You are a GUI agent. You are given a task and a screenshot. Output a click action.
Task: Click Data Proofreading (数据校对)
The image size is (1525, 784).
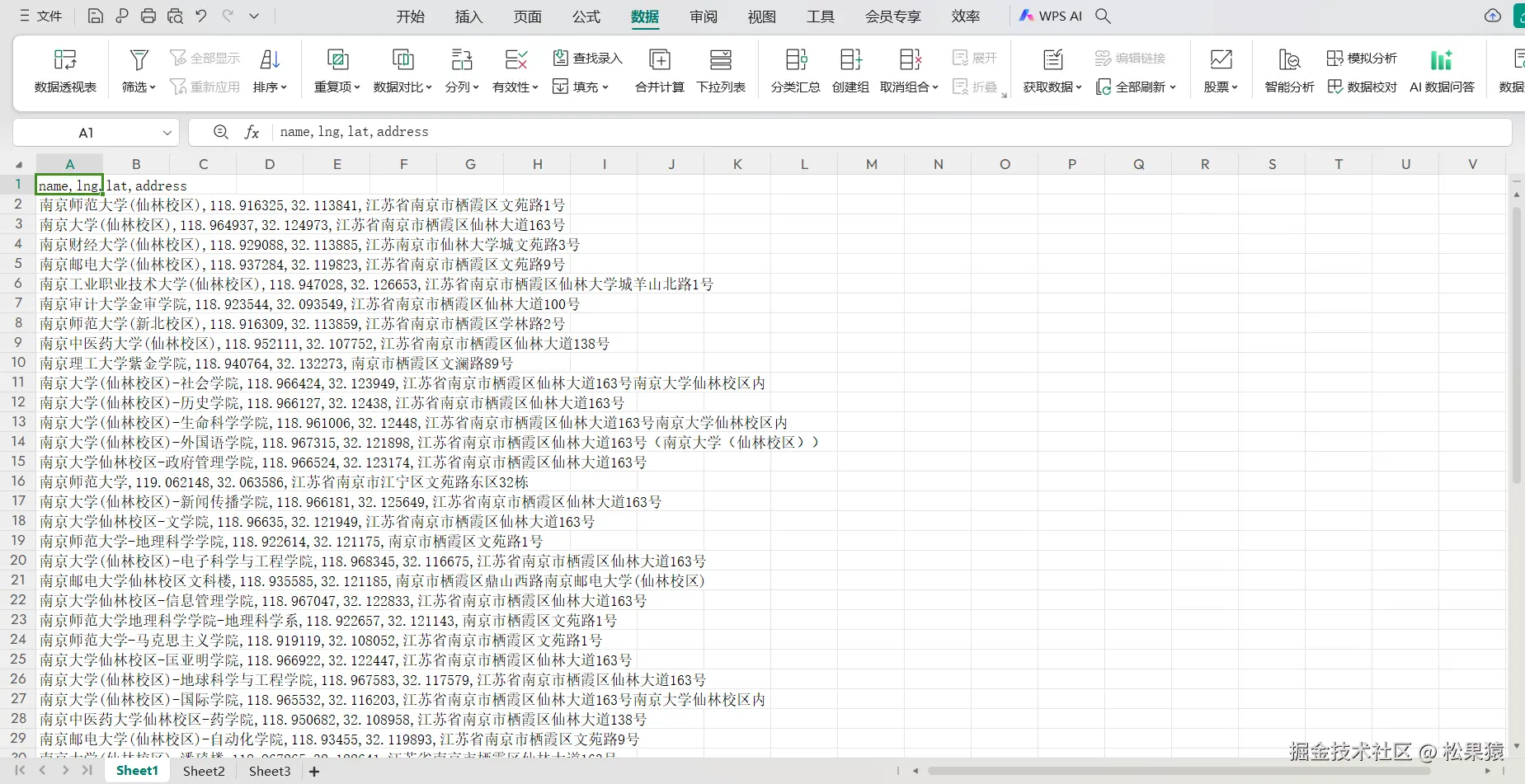pos(1362,87)
